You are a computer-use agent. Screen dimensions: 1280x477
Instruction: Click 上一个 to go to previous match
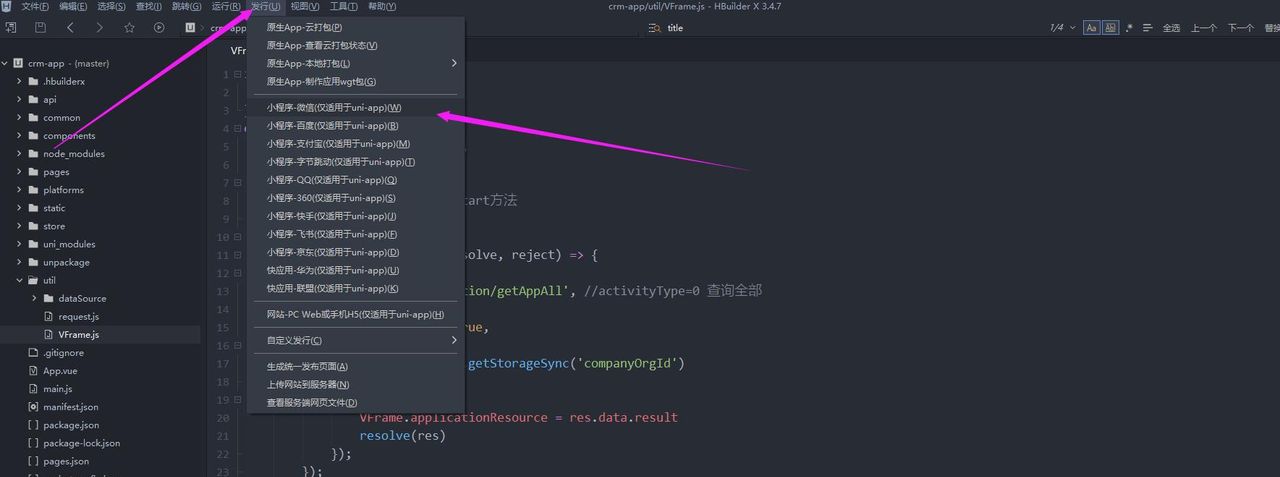click(1204, 28)
